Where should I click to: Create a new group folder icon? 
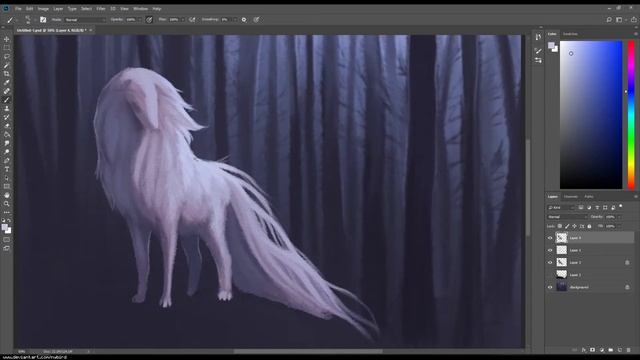[x=611, y=350]
